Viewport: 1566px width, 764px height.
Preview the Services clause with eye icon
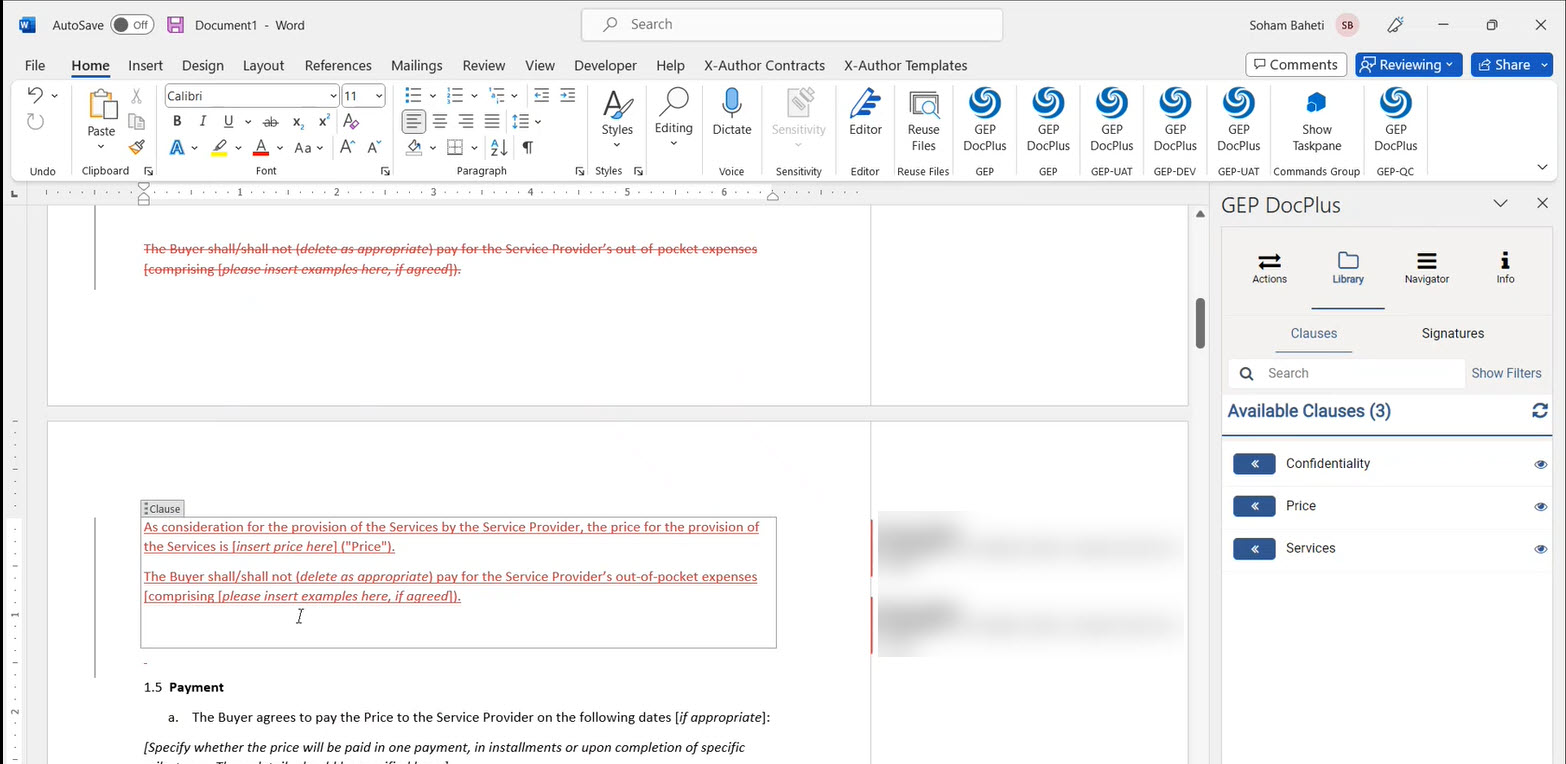point(1540,549)
